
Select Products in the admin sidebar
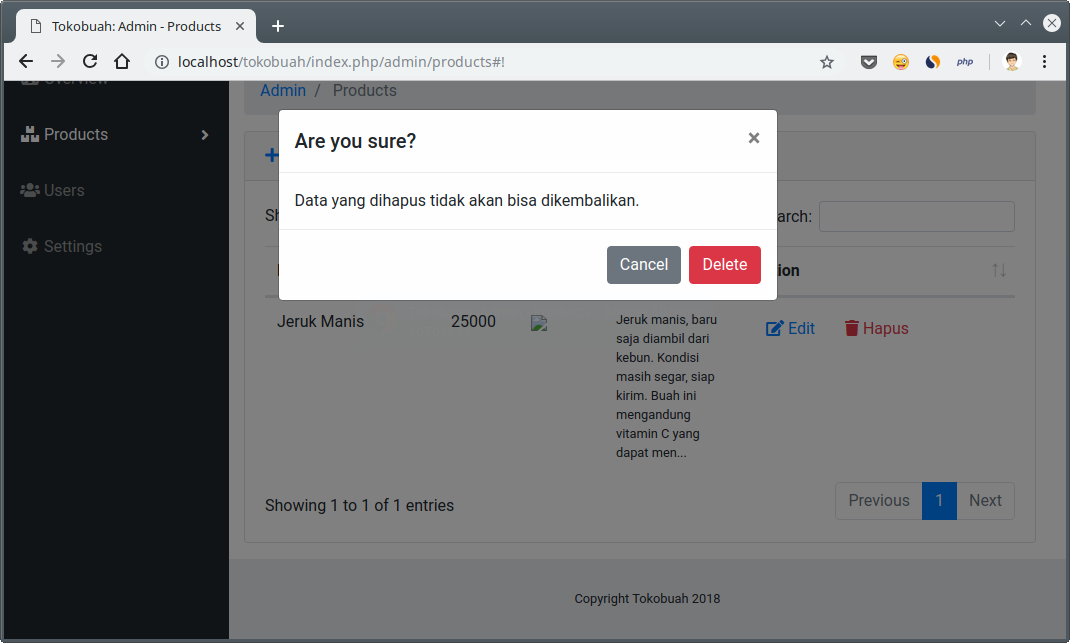75,133
